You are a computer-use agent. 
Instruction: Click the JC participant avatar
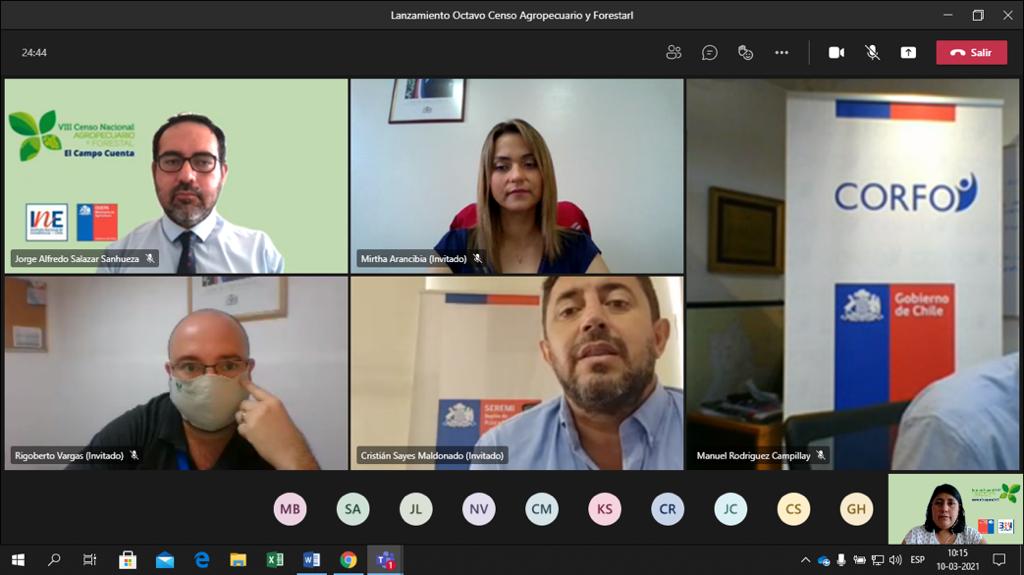pyautogui.click(x=730, y=509)
